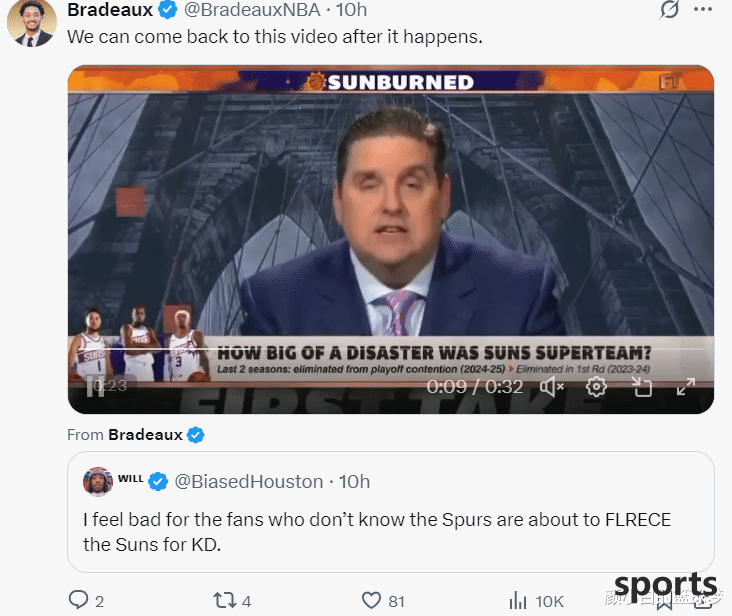Open the quoted tweet from @BiasedHouston
Screen dimensions: 732x616
391,512
